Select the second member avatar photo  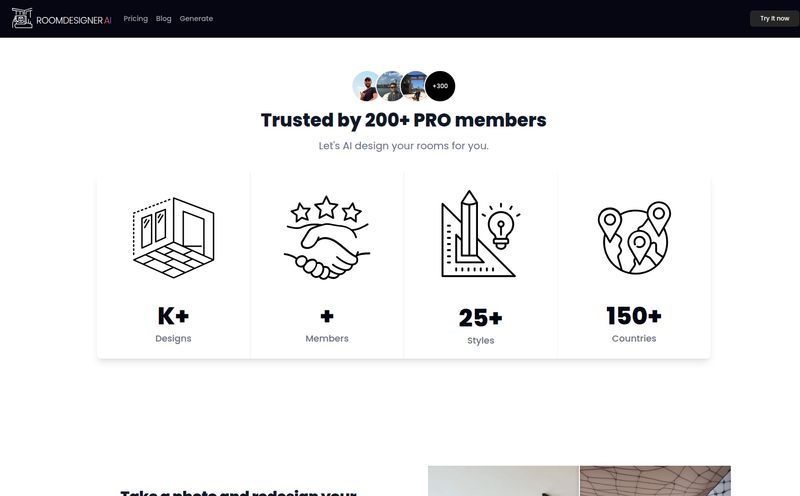pos(390,86)
